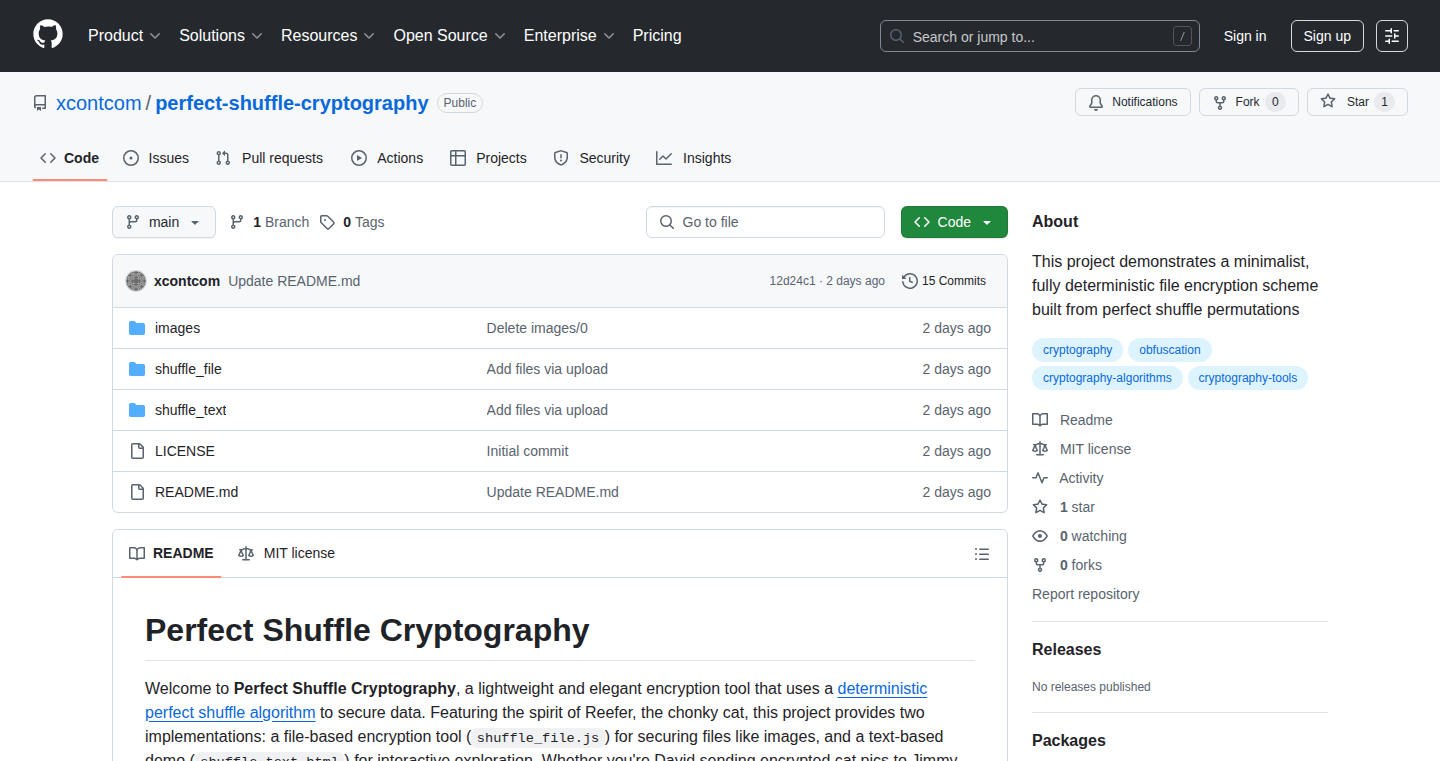Open the Actions tab

pos(387,158)
